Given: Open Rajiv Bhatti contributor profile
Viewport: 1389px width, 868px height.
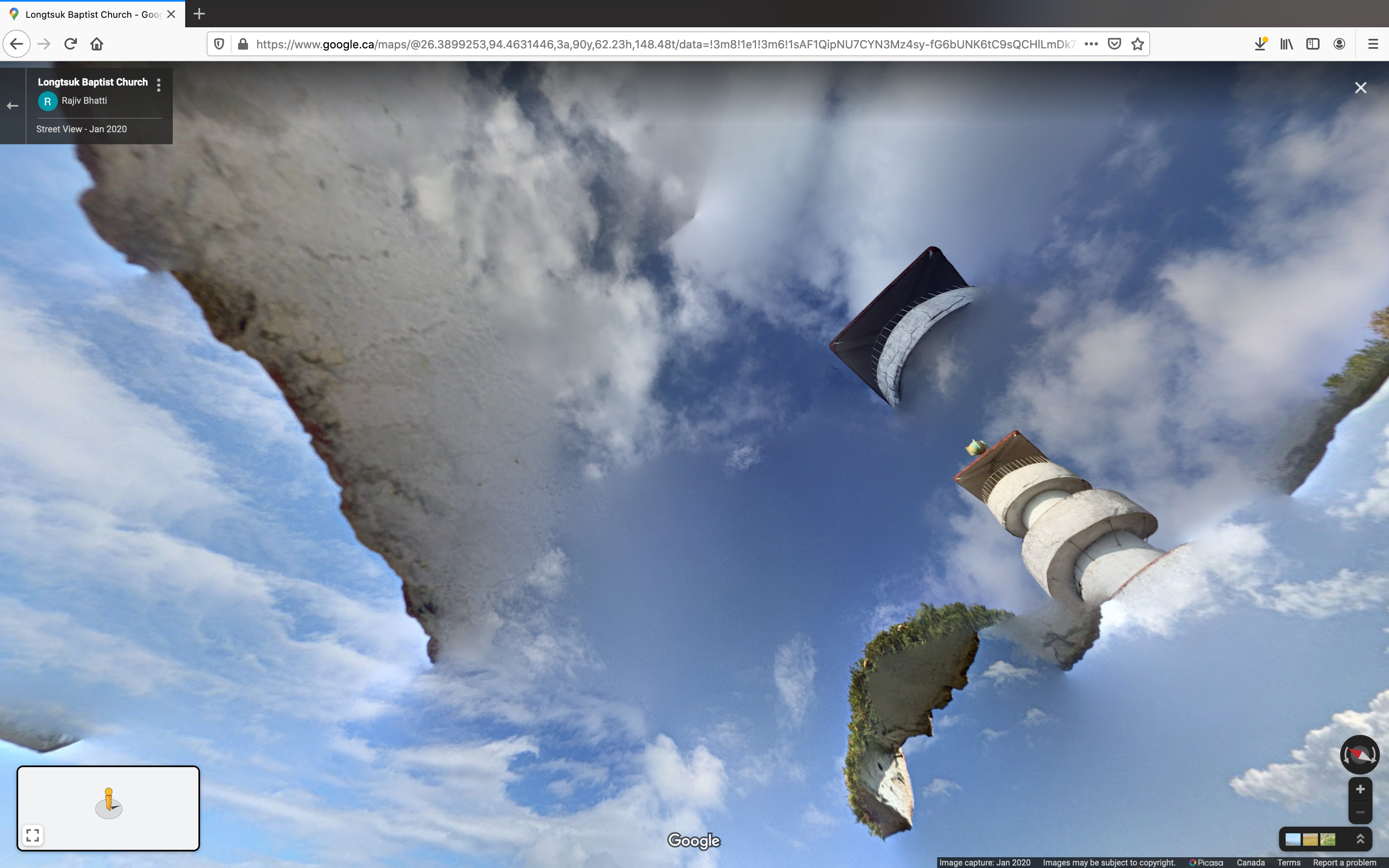Looking at the screenshot, I should point(84,101).
